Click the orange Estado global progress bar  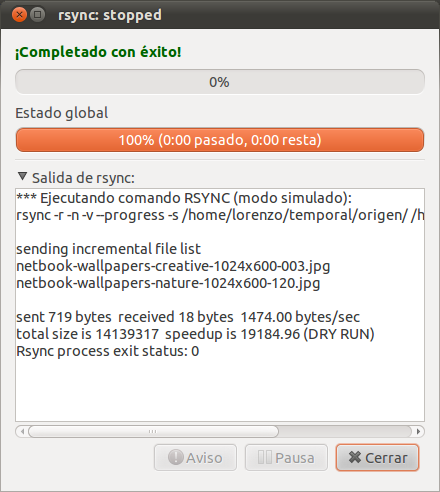(x=220, y=140)
